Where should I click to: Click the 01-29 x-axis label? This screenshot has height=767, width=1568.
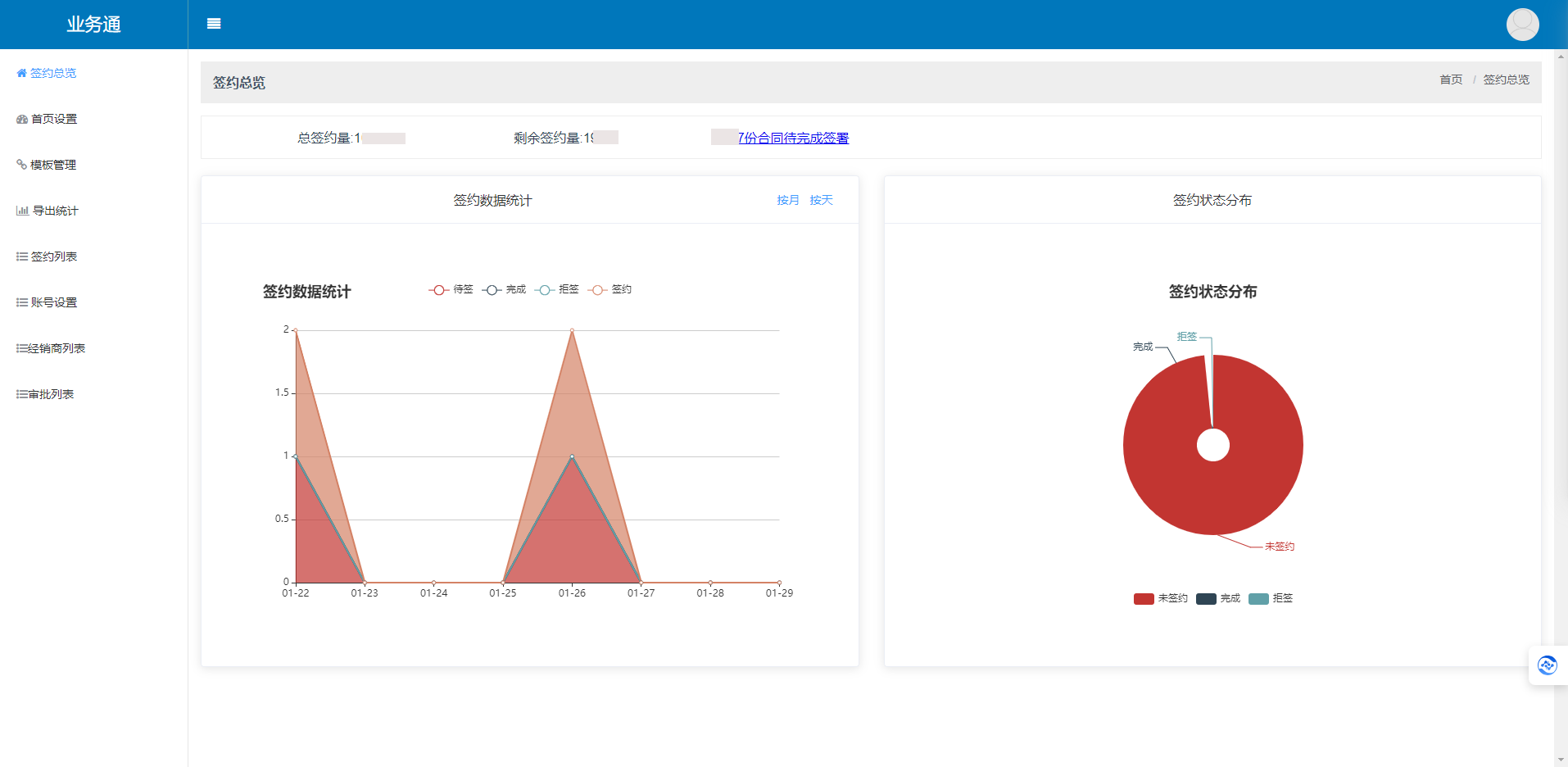coord(779,593)
